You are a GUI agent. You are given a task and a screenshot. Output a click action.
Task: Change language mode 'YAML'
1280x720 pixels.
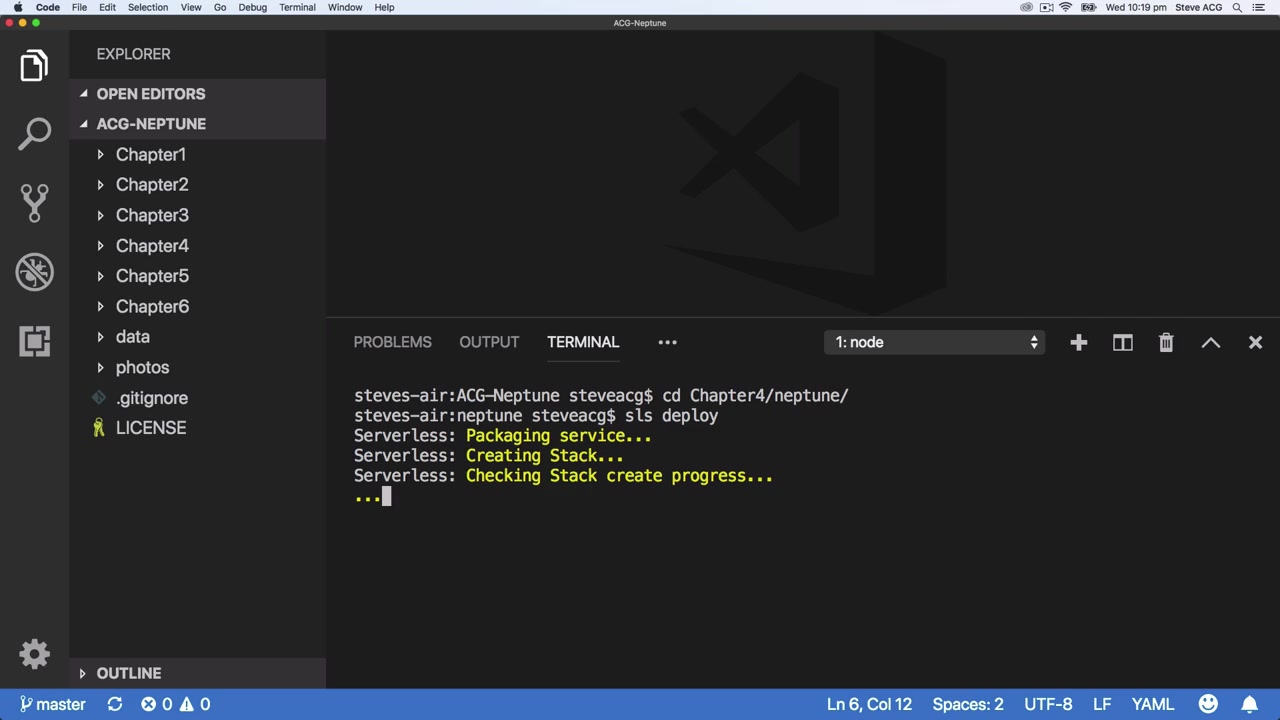click(1153, 704)
